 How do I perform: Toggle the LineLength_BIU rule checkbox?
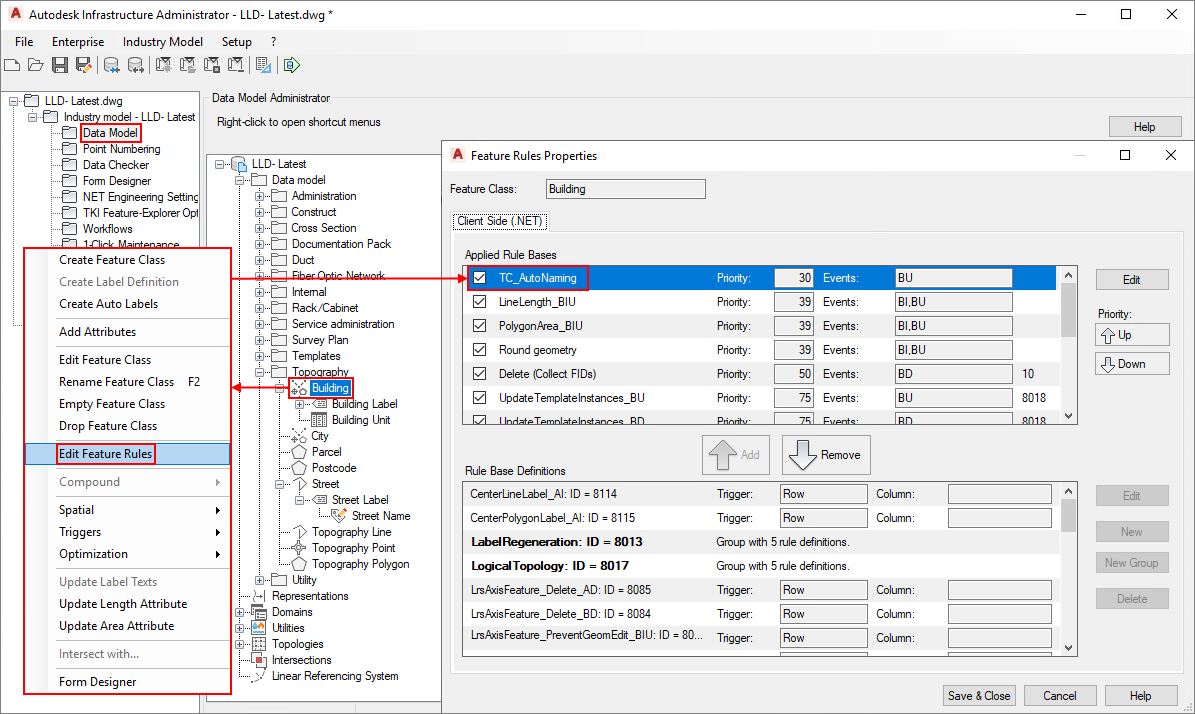479,302
